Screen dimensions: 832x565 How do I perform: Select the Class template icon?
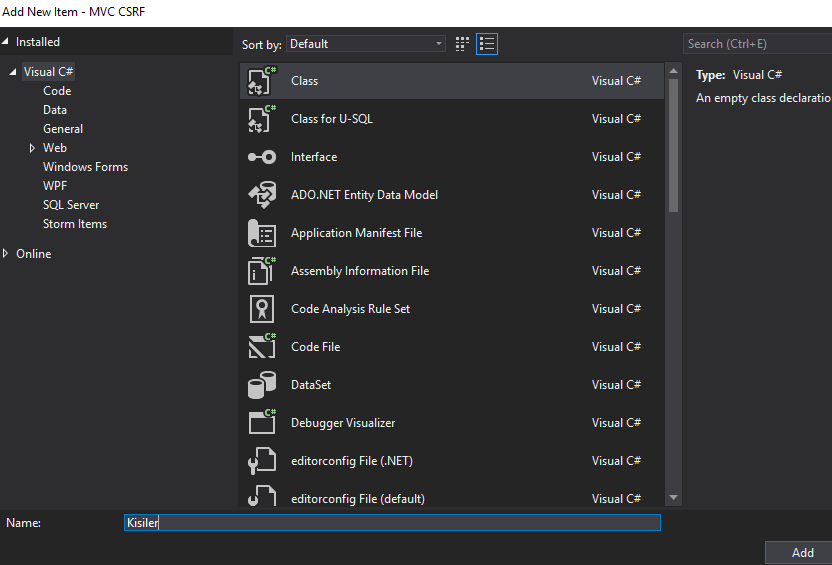pyautogui.click(x=262, y=81)
